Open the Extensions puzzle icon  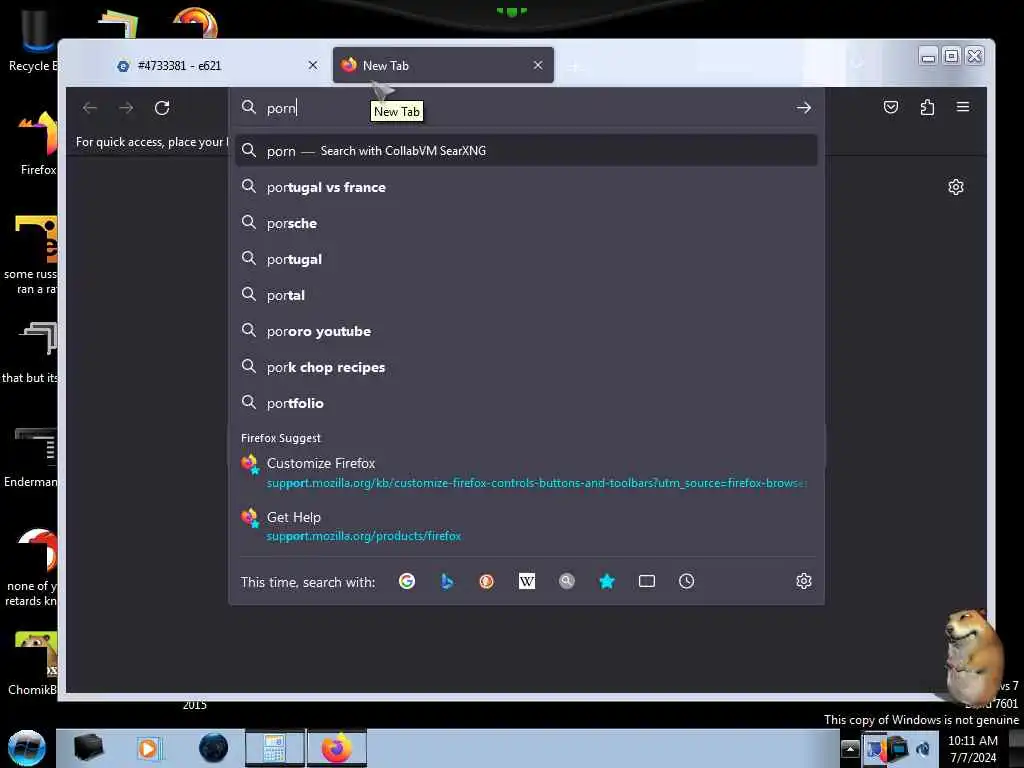point(927,107)
